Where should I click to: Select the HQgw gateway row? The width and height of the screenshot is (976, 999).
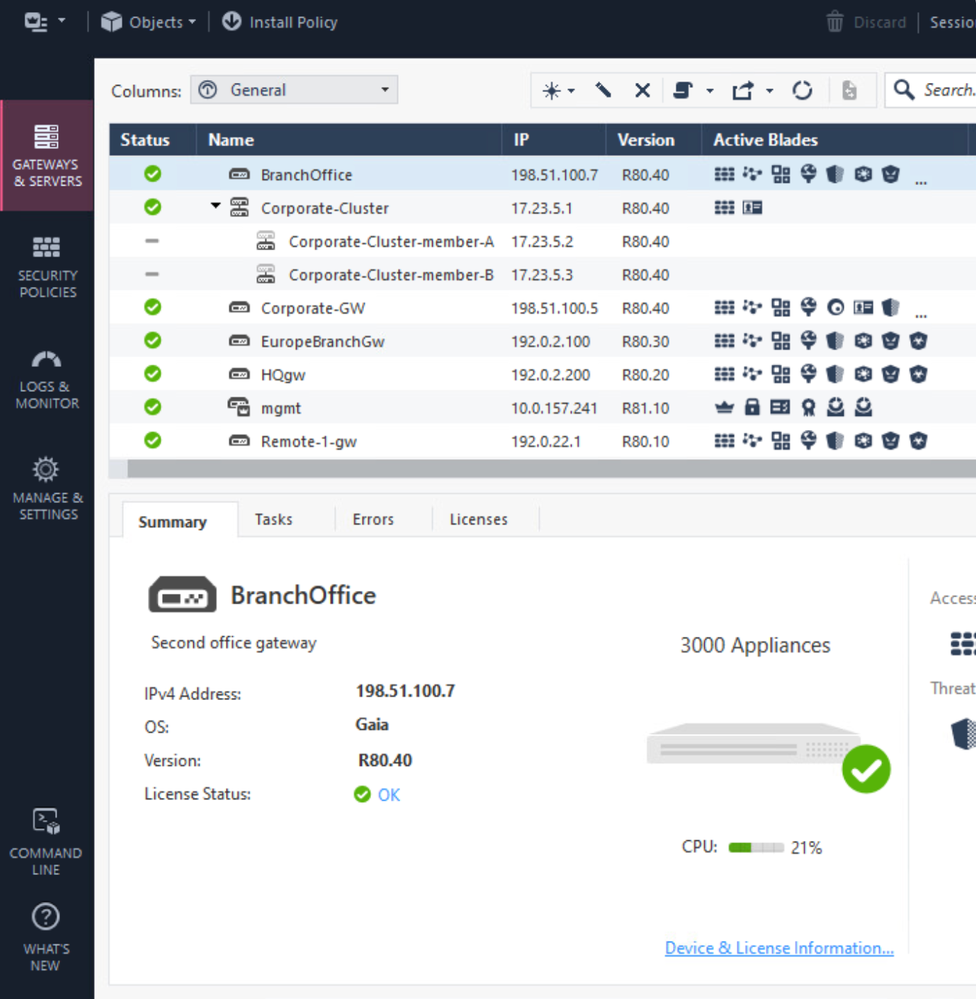tap(542, 374)
